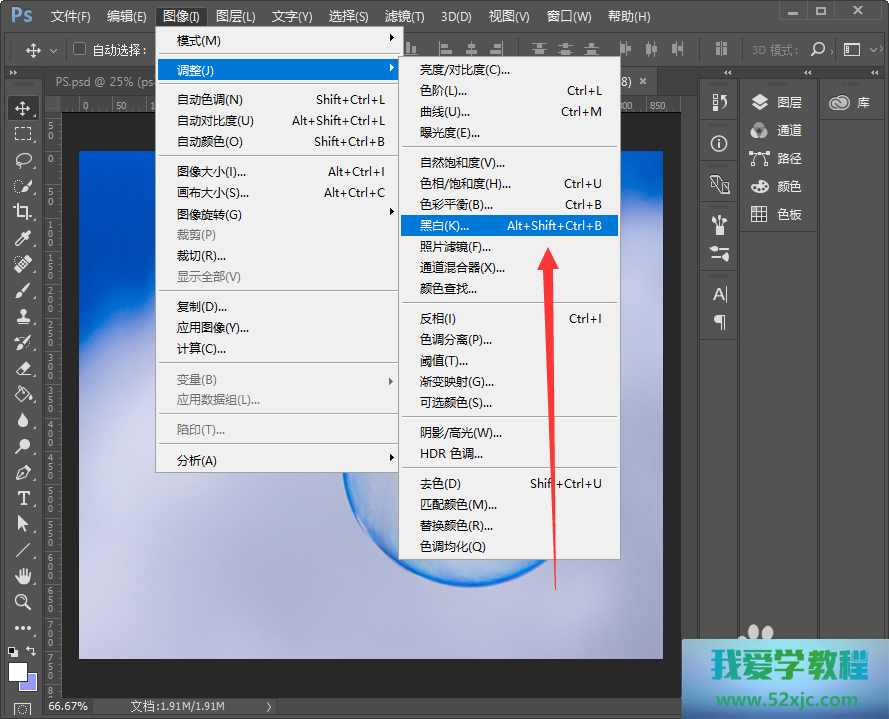Select the Crop tool
889x719 pixels.
[23, 211]
